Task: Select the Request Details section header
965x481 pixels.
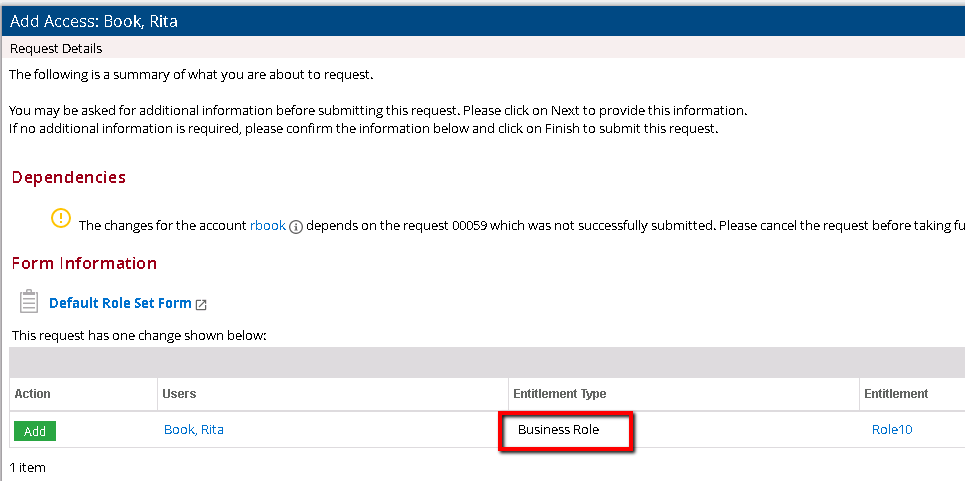Action: coord(56,48)
